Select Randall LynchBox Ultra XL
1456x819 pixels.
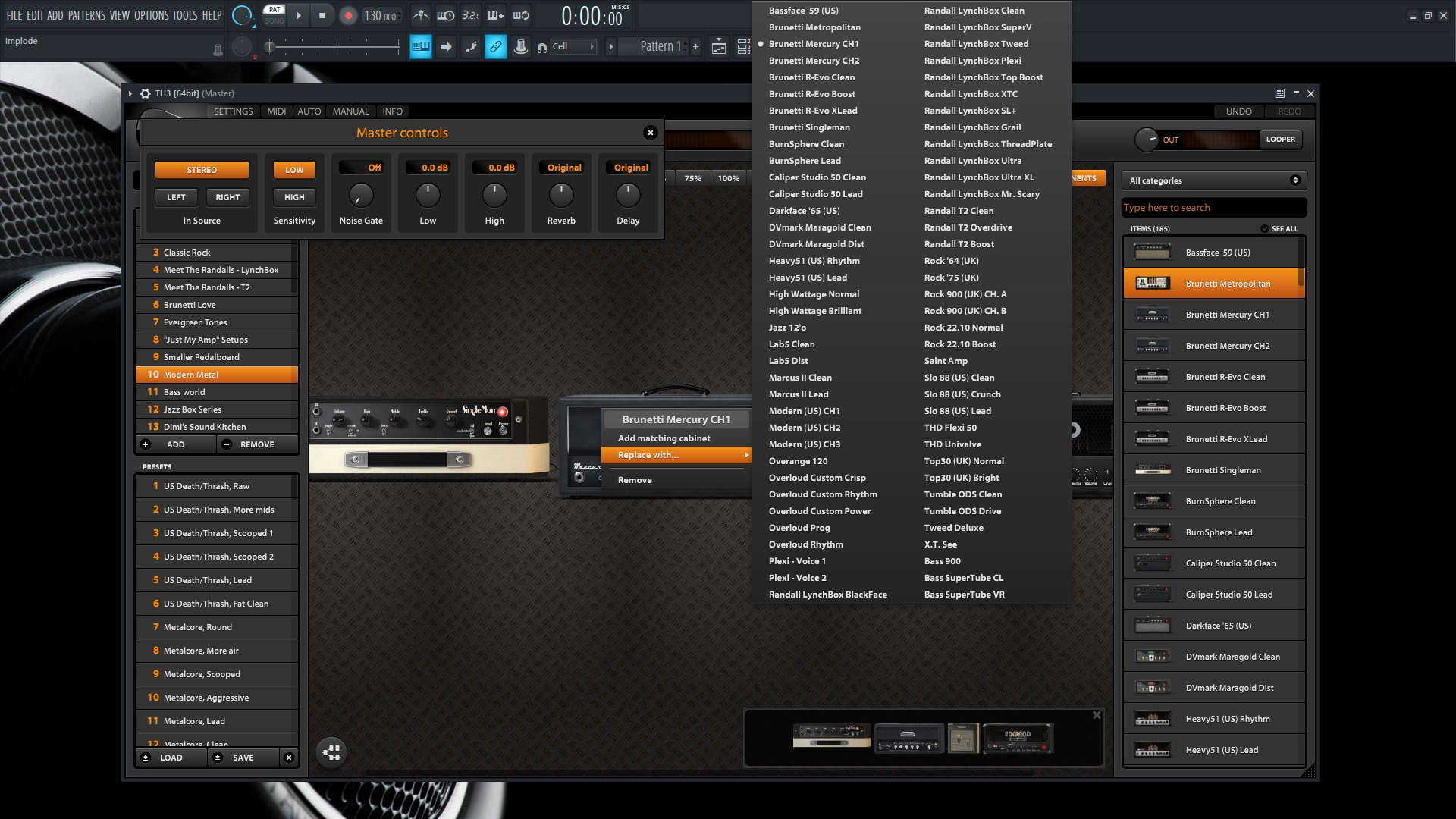979,177
